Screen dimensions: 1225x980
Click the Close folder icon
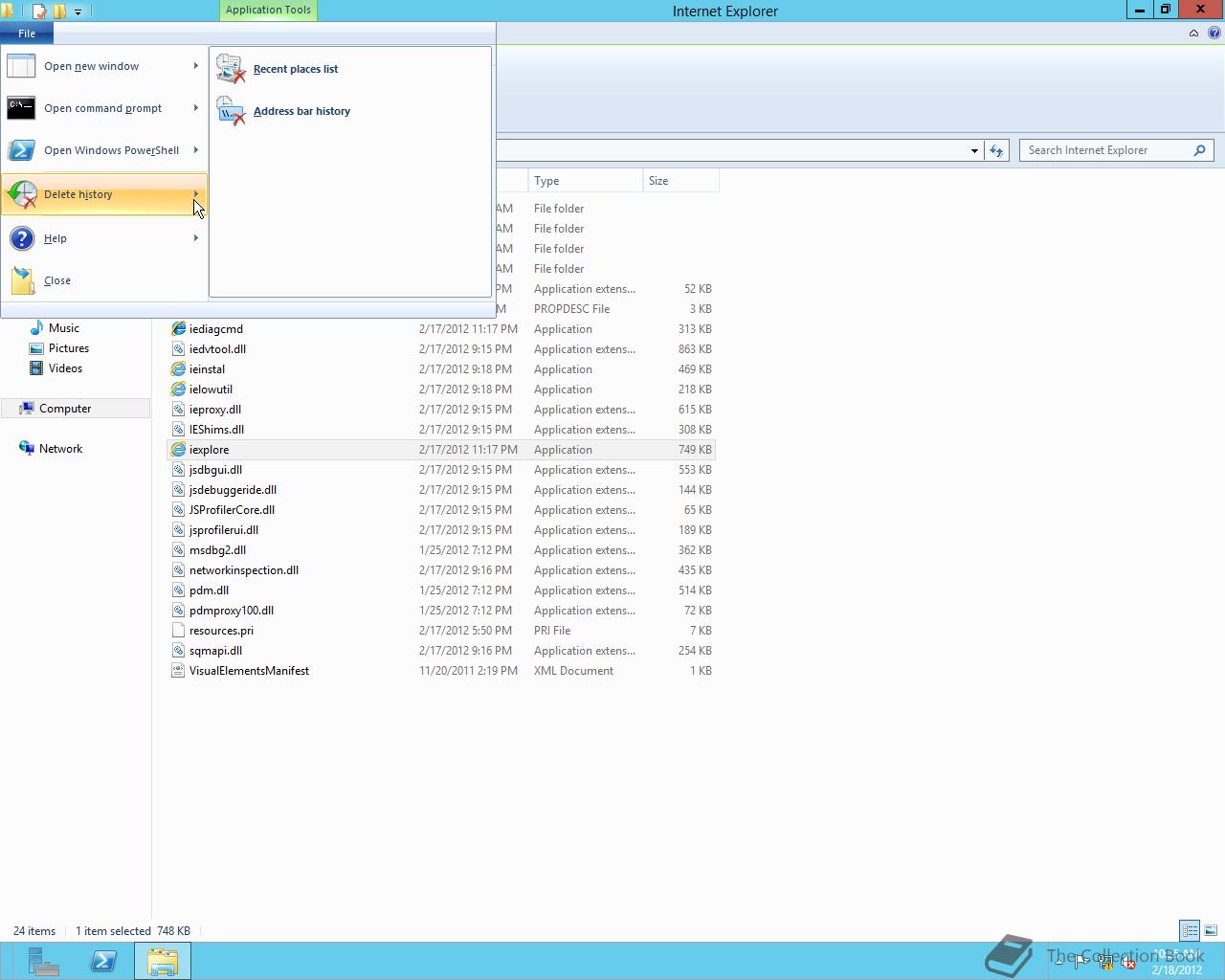(21, 280)
